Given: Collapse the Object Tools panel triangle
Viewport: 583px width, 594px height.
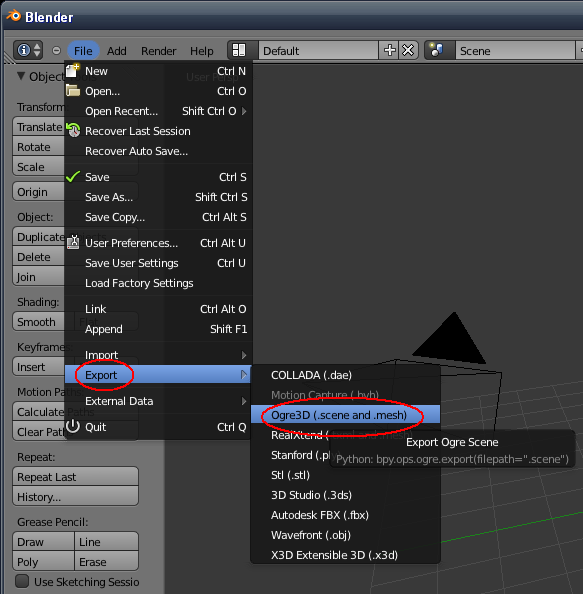Looking at the screenshot, I should tap(21, 76).
